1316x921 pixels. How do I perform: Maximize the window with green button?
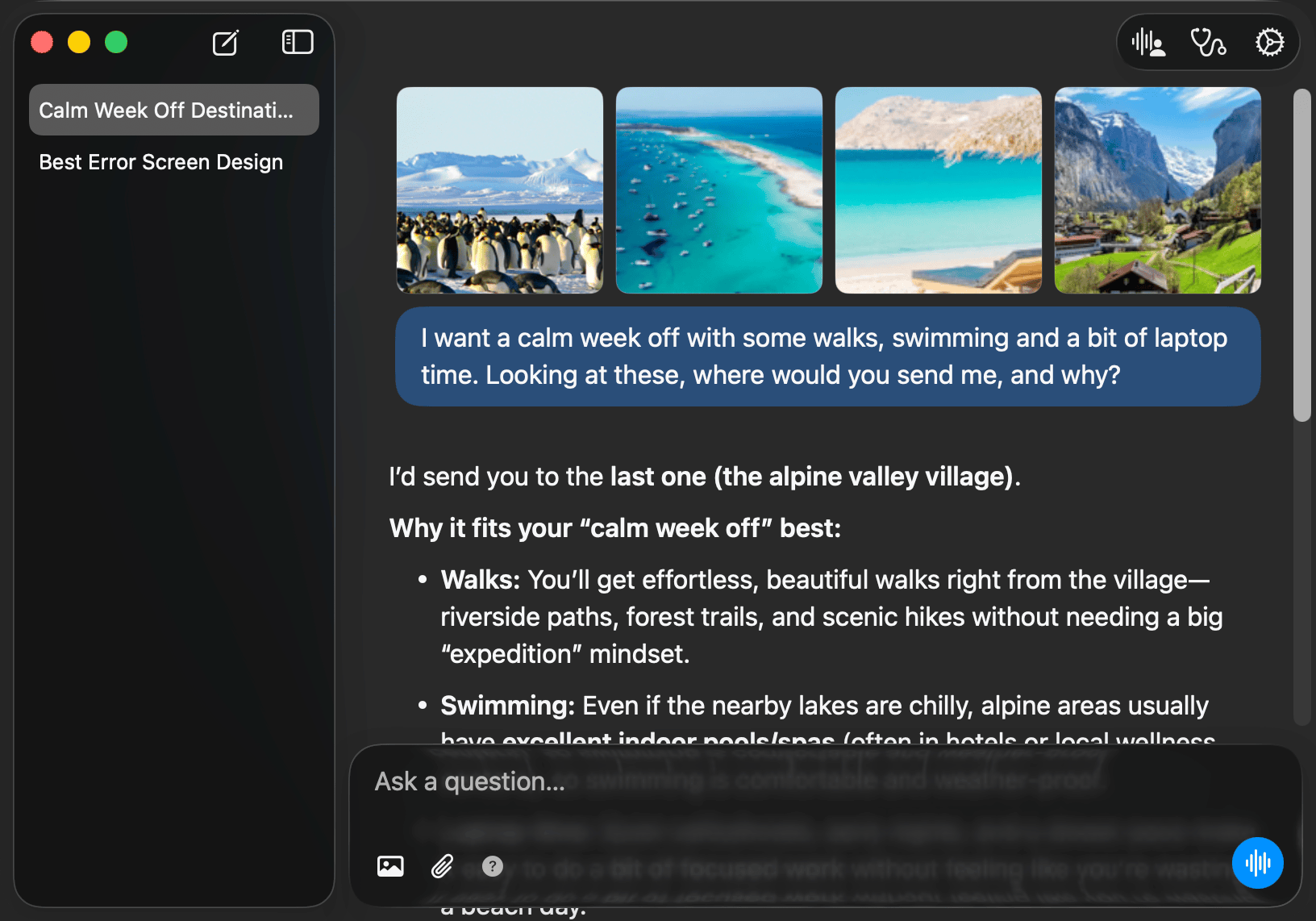pos(116,42)
